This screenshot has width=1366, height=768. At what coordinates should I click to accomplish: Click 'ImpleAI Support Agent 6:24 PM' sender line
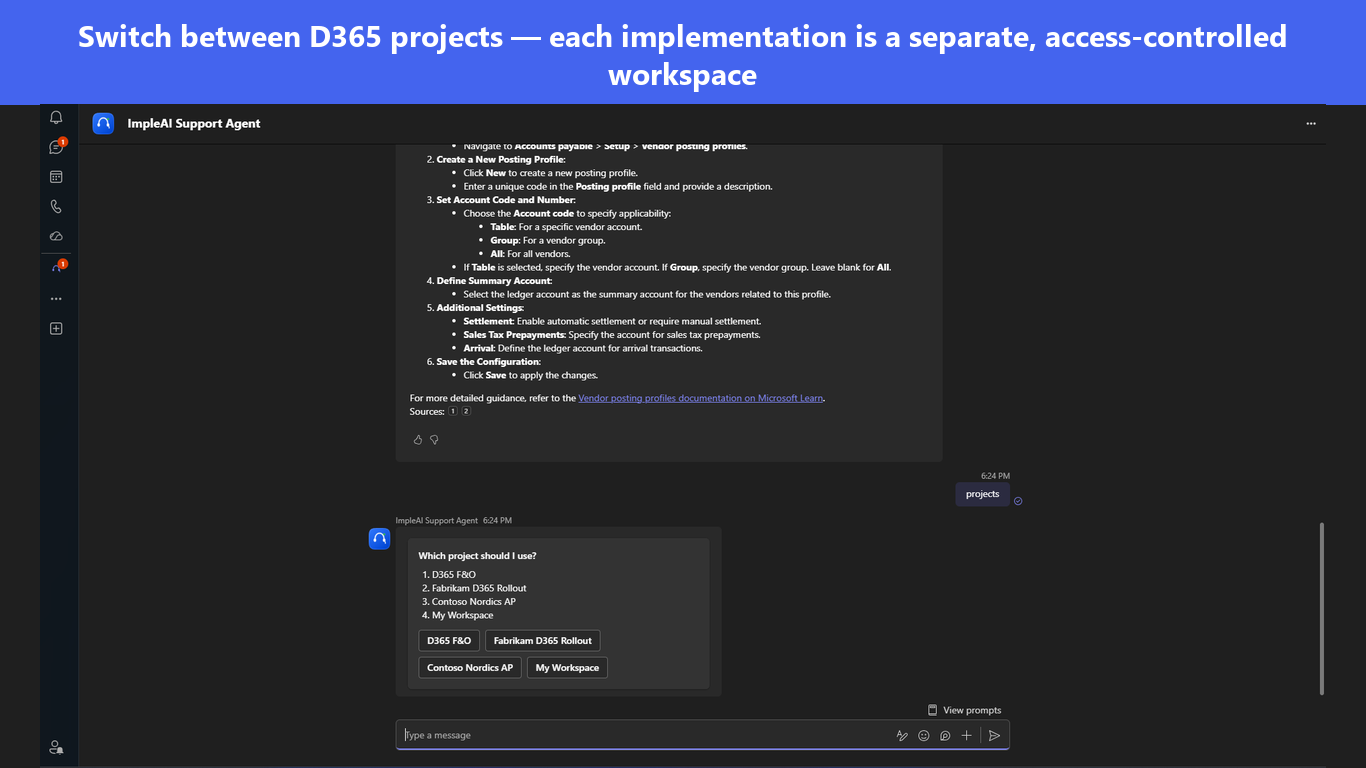click(453, 520)
